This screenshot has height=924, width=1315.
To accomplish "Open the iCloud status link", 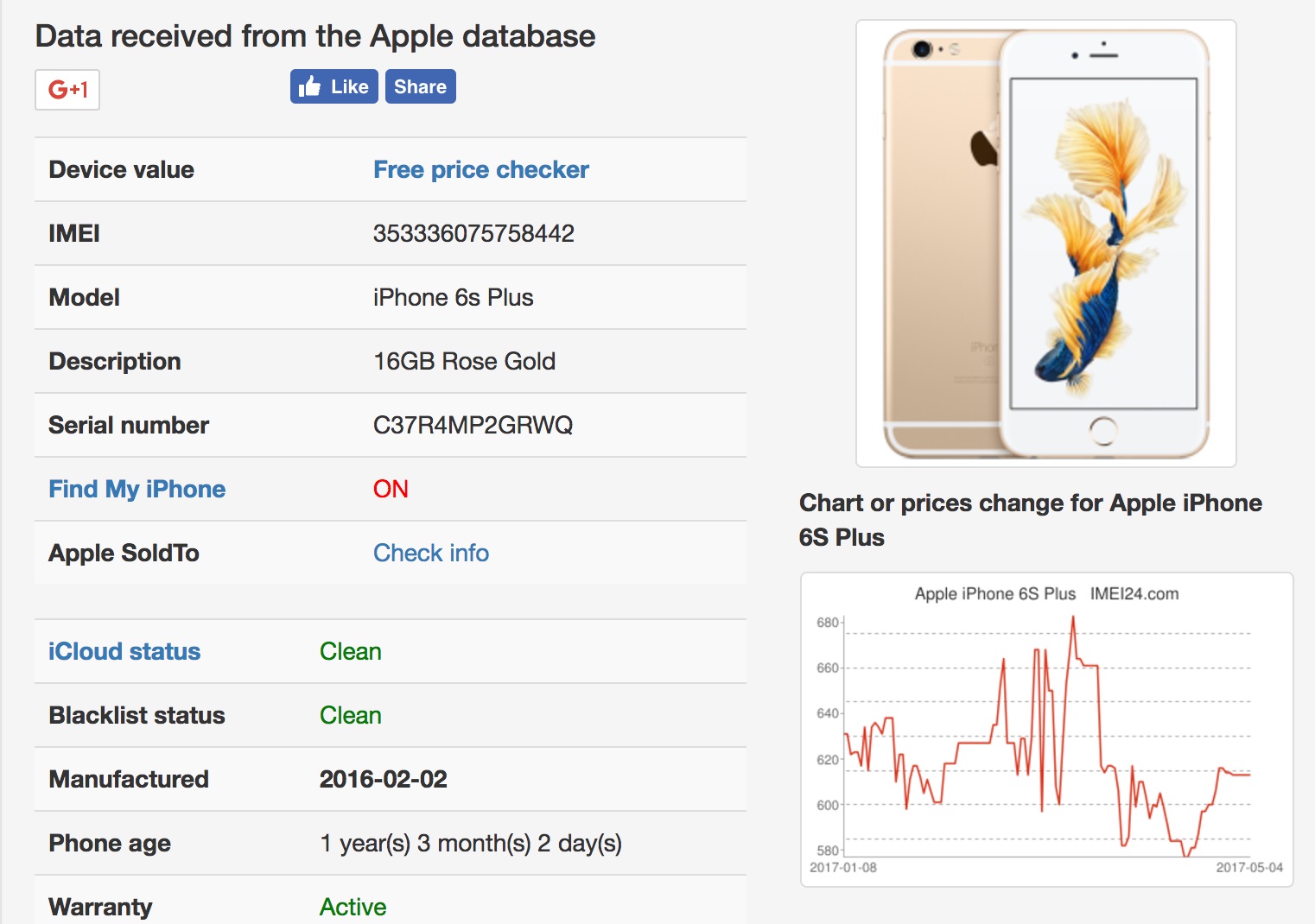I will click(124, 651).
